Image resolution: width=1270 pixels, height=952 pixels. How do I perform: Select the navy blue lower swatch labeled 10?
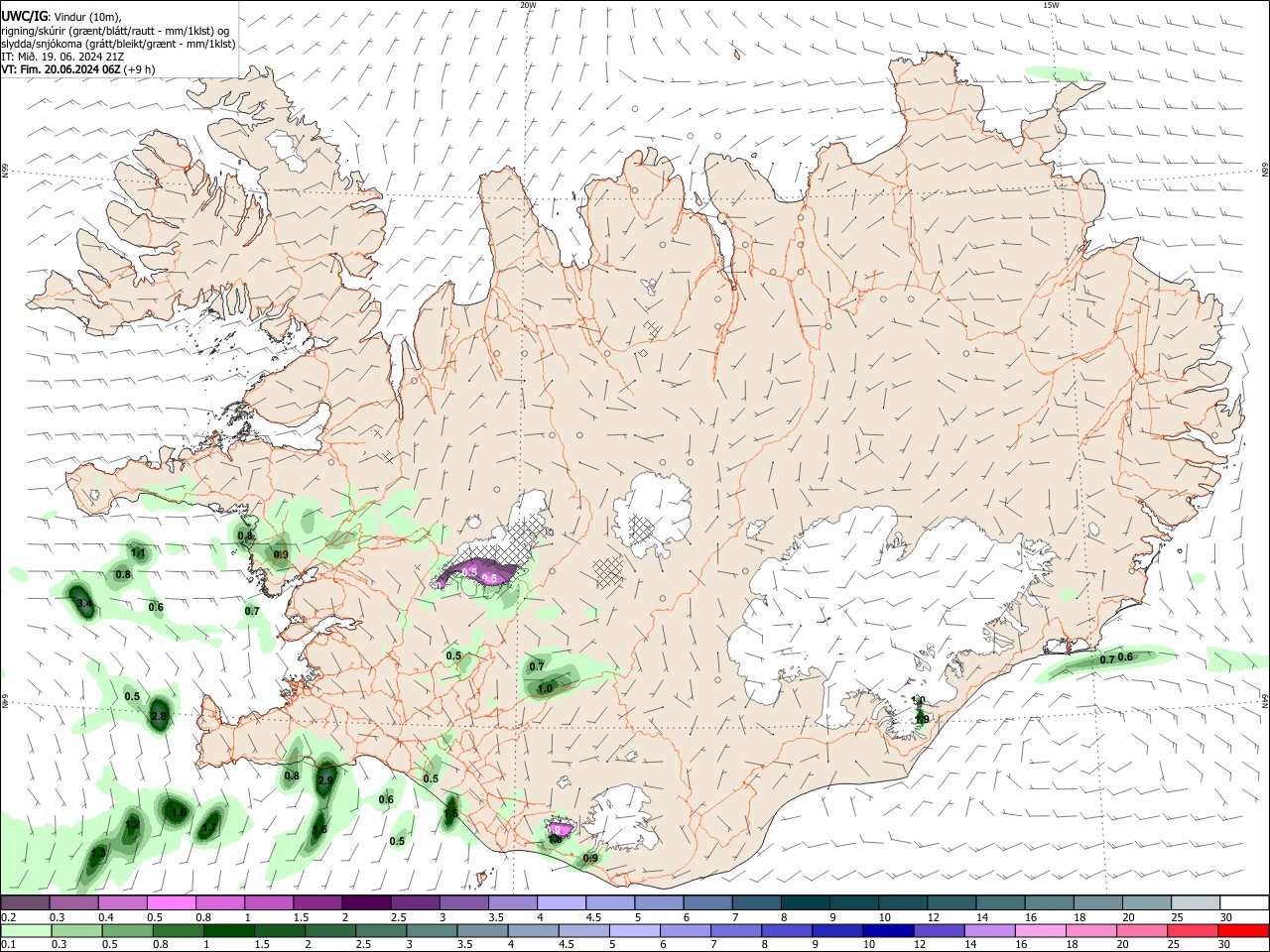click(888, 930)
